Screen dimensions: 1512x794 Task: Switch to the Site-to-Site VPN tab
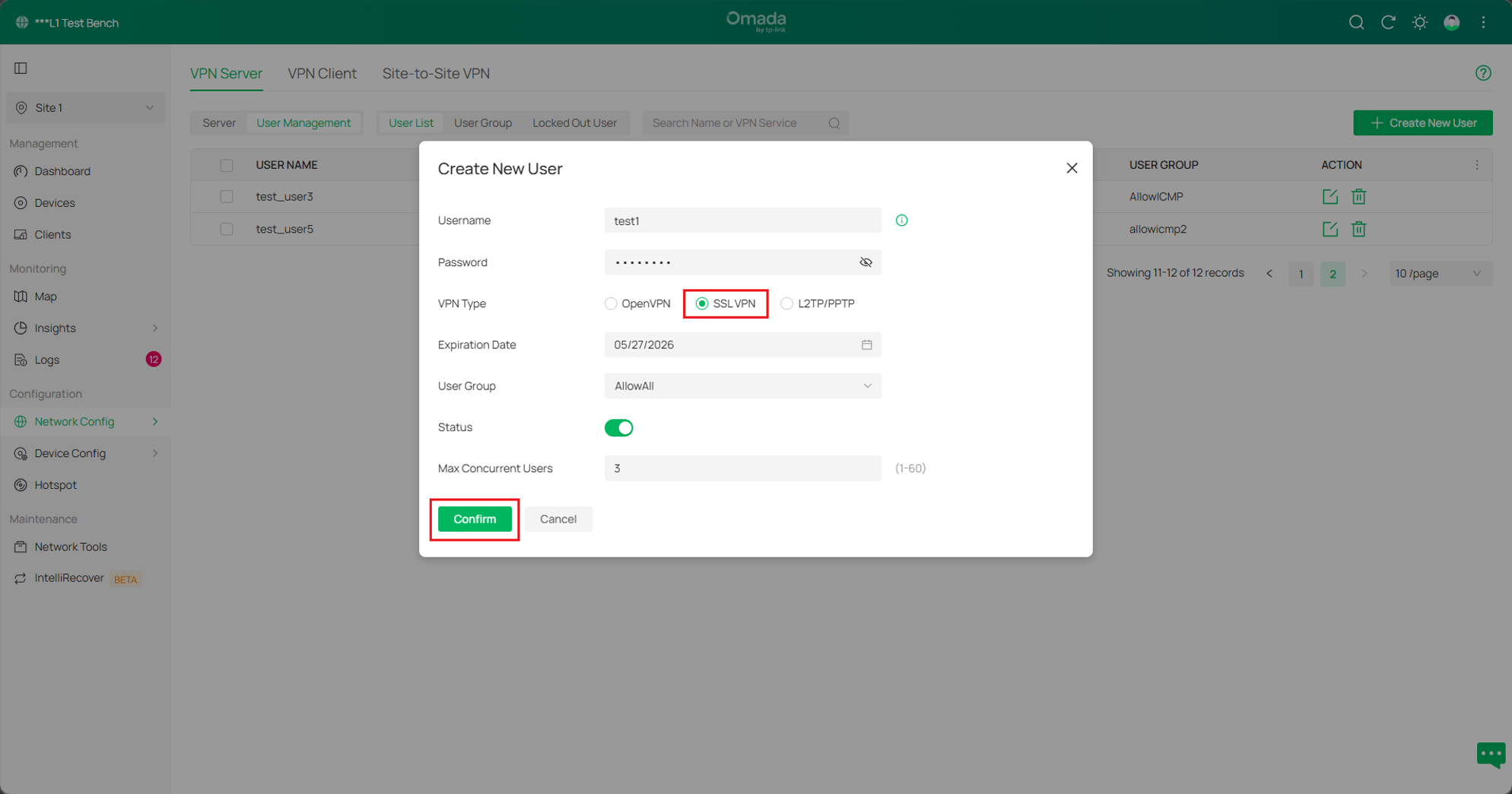coord(436,73)
